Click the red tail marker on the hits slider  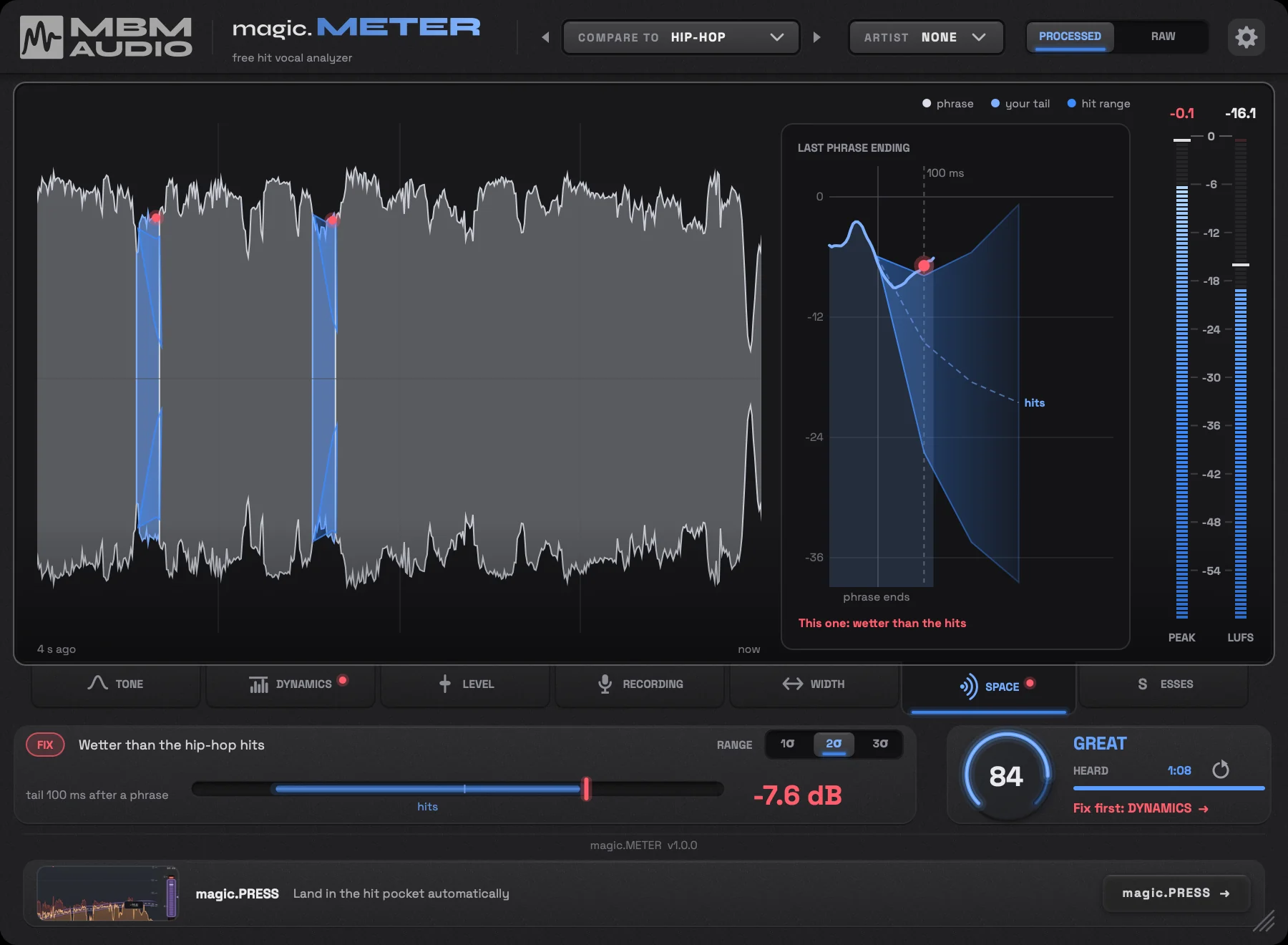(587, 789)
